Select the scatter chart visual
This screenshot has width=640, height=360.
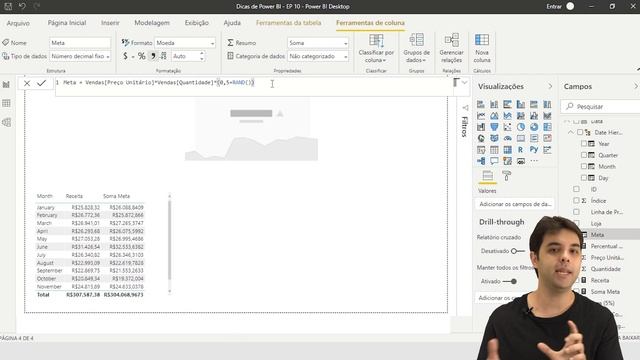pyautogui.click(x=507, y=127)
